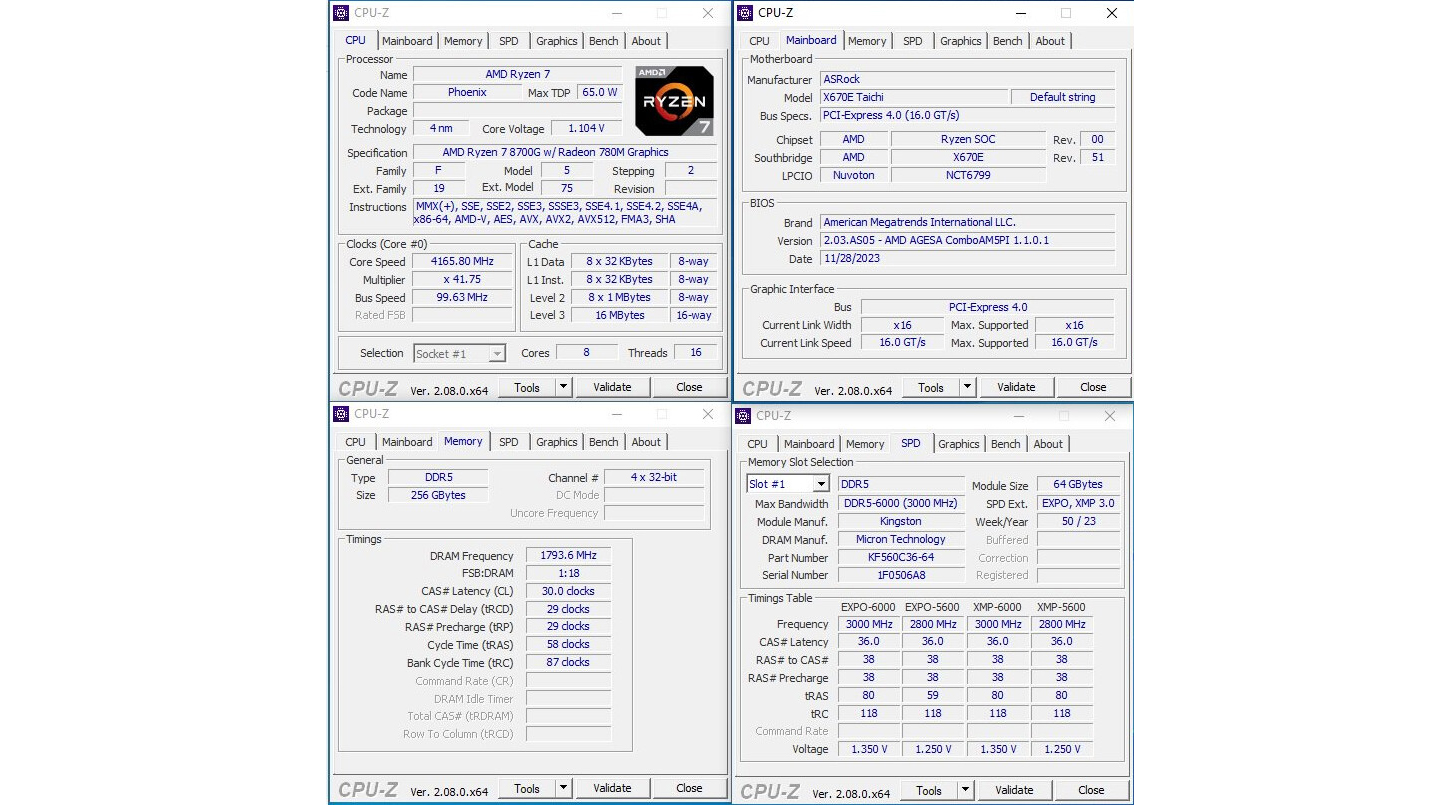
Task: Click the Part Number field KF560C36-64
Action: point(901,557)
